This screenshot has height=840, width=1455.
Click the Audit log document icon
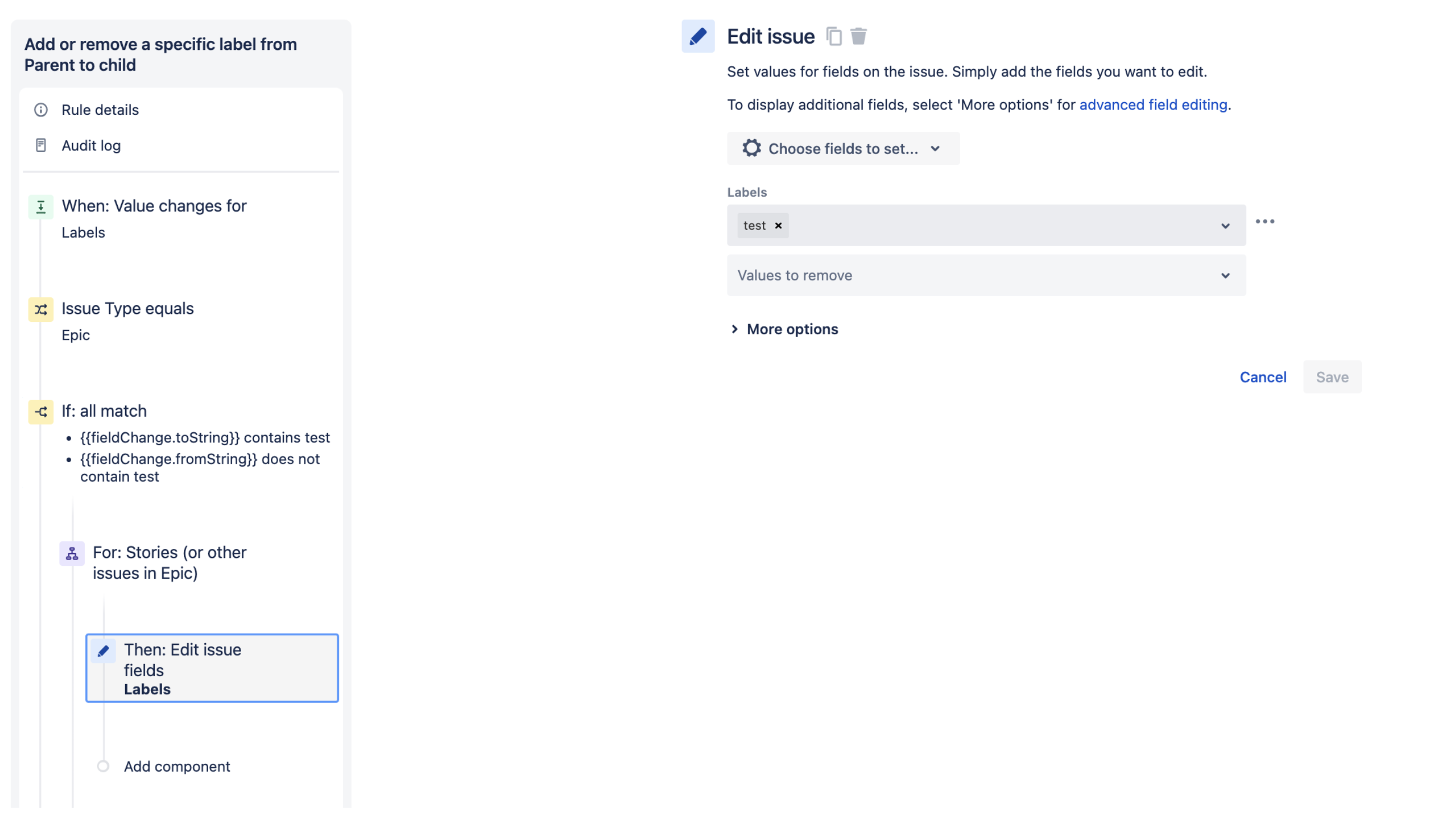pyautogui.click(x=41, y=145)
